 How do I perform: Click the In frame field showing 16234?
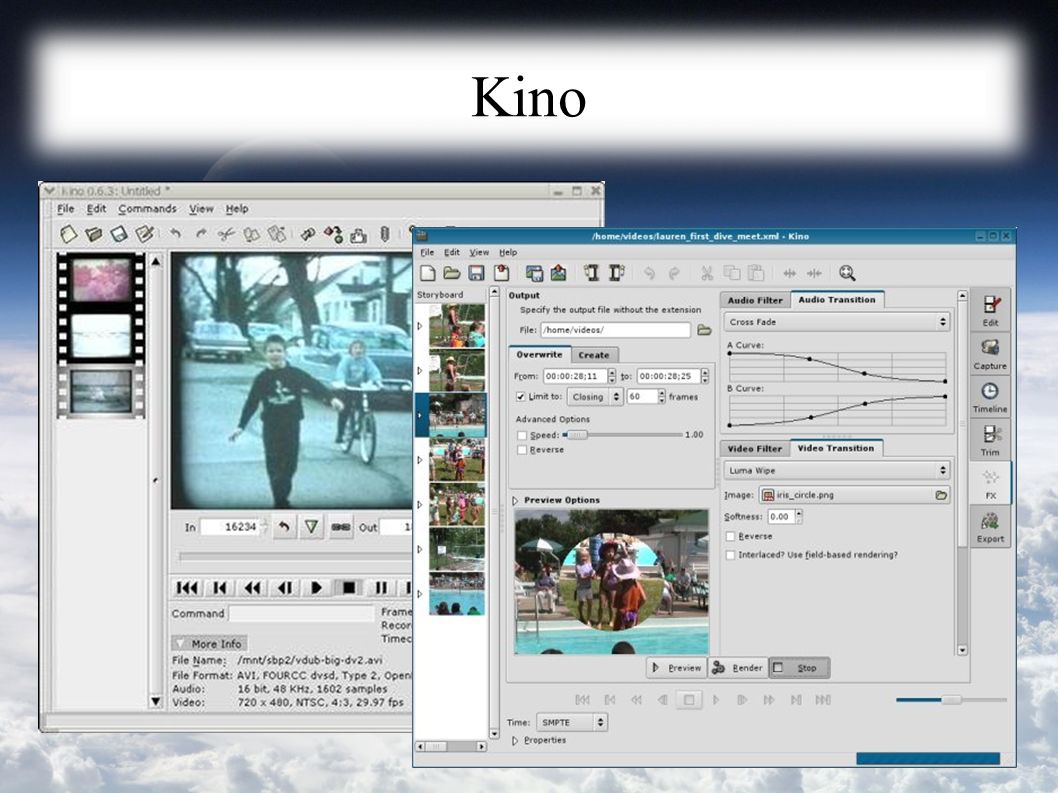click(230, 527)
